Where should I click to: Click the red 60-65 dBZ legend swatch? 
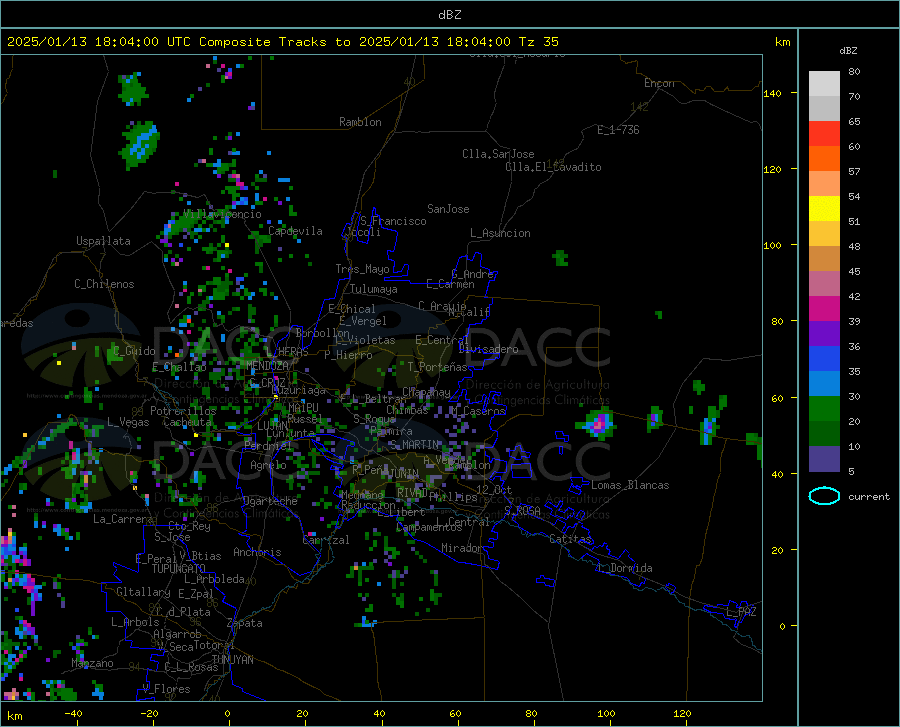(824, 134)
